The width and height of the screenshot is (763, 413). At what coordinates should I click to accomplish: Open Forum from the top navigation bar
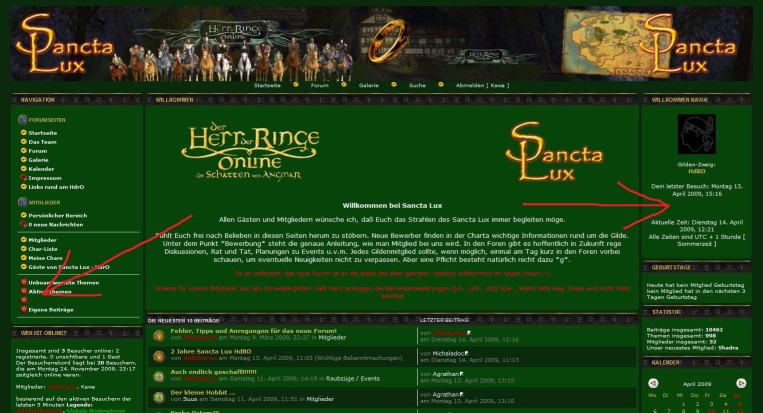pyautogui.click(x=319, y=86)
